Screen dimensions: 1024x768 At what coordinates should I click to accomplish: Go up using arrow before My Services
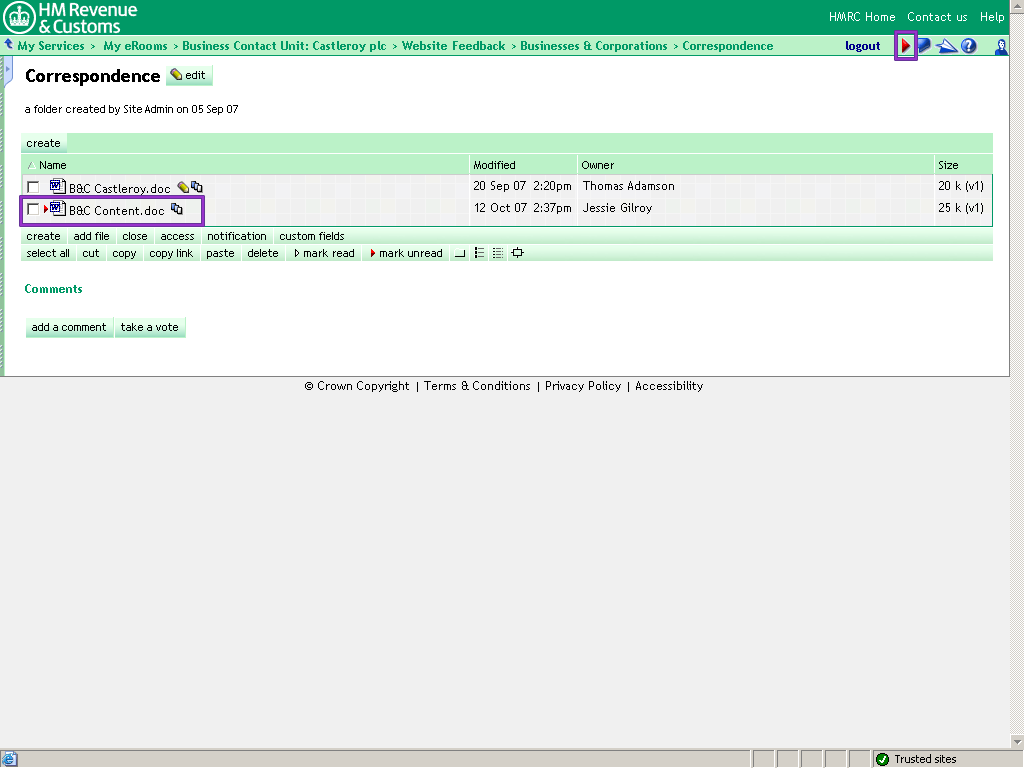tap(8, 45)
